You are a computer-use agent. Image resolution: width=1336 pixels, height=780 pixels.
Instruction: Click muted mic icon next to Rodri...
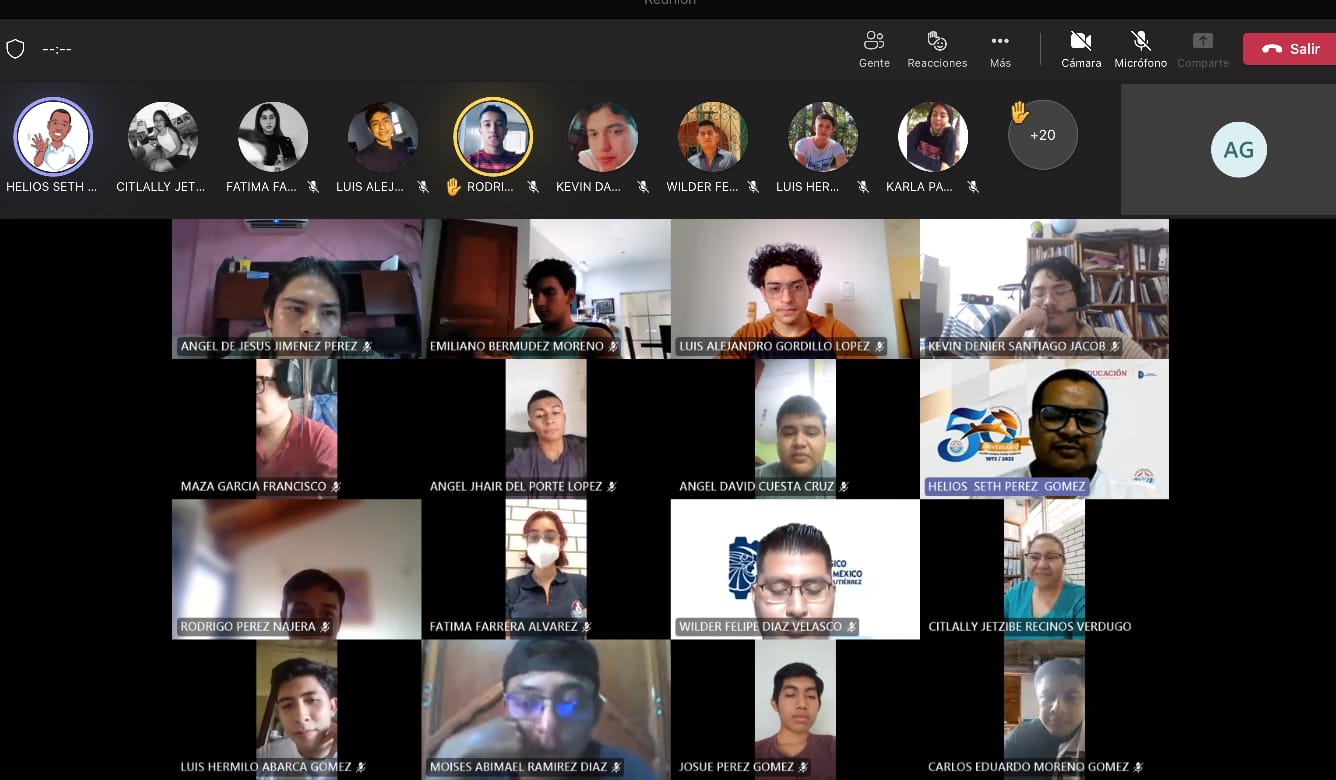pyautogui.click(x=533, y=187)
